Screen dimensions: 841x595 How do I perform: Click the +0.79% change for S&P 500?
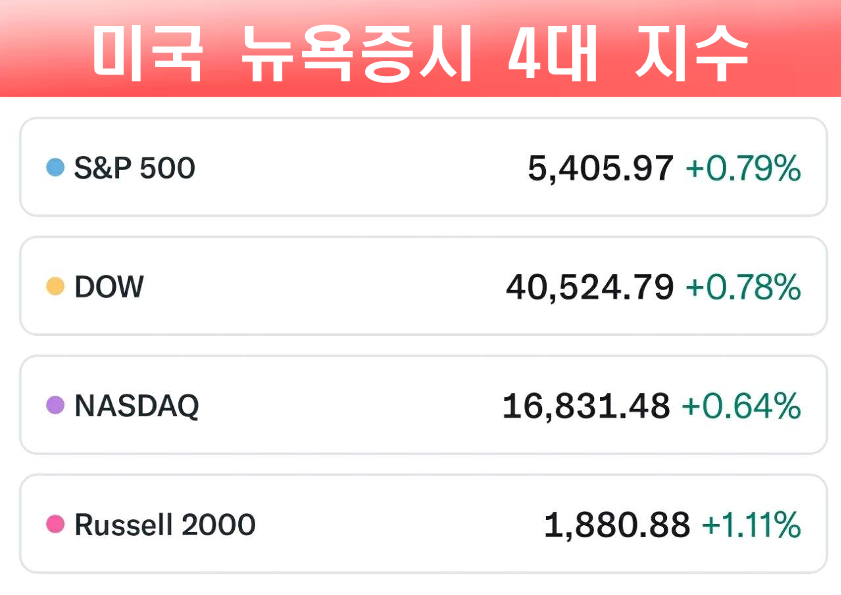pos(743,168)
